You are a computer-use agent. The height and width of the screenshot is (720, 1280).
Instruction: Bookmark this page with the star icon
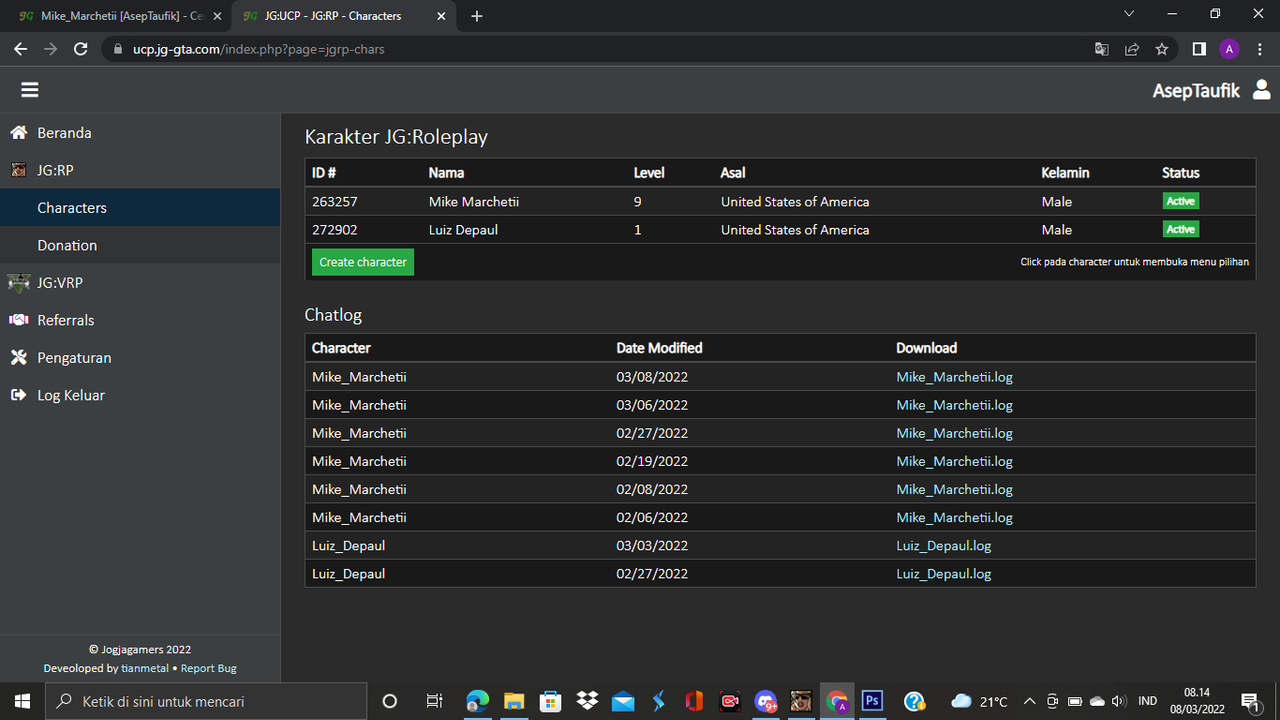1161,49
